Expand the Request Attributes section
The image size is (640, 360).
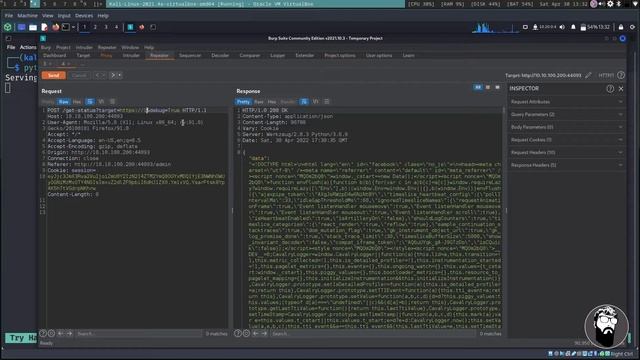(x=567, y=102)
